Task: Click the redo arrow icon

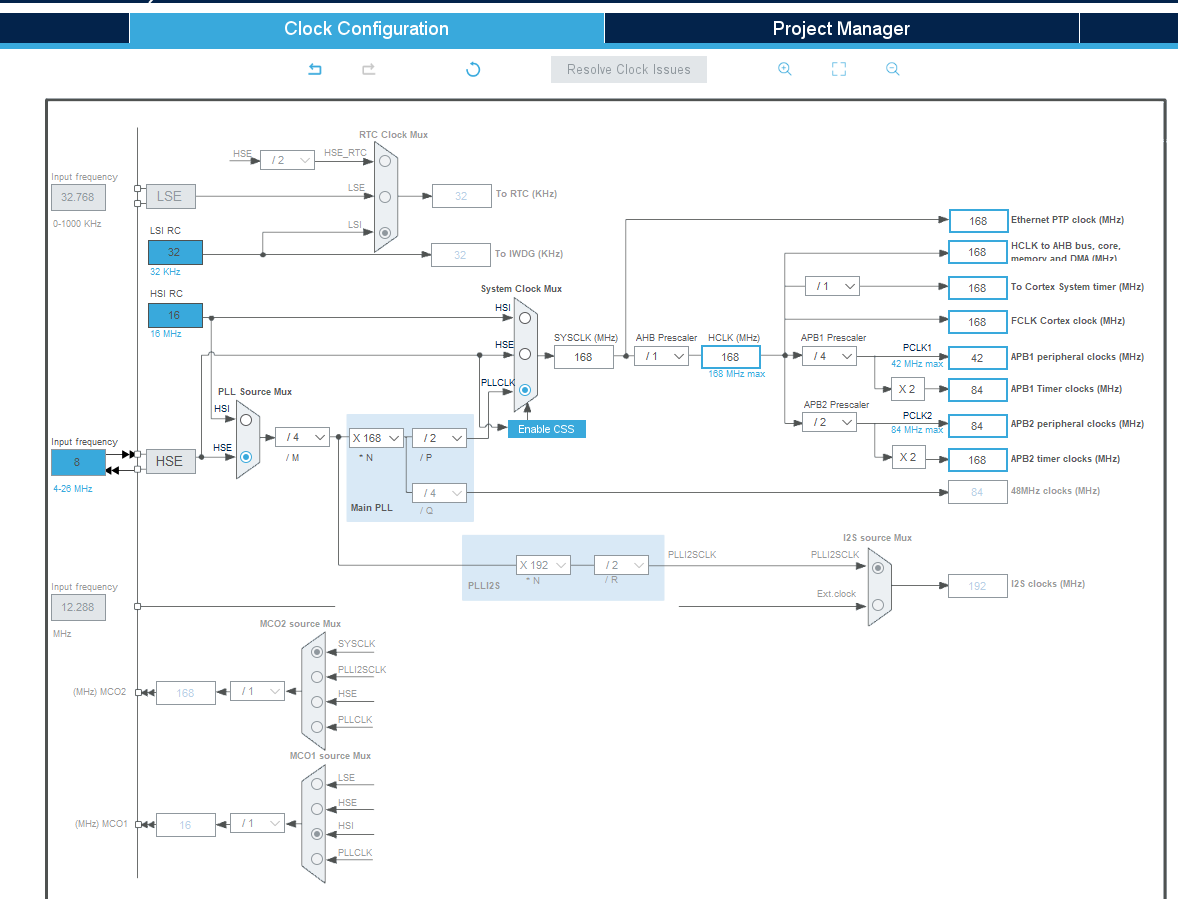Action: 368,69
